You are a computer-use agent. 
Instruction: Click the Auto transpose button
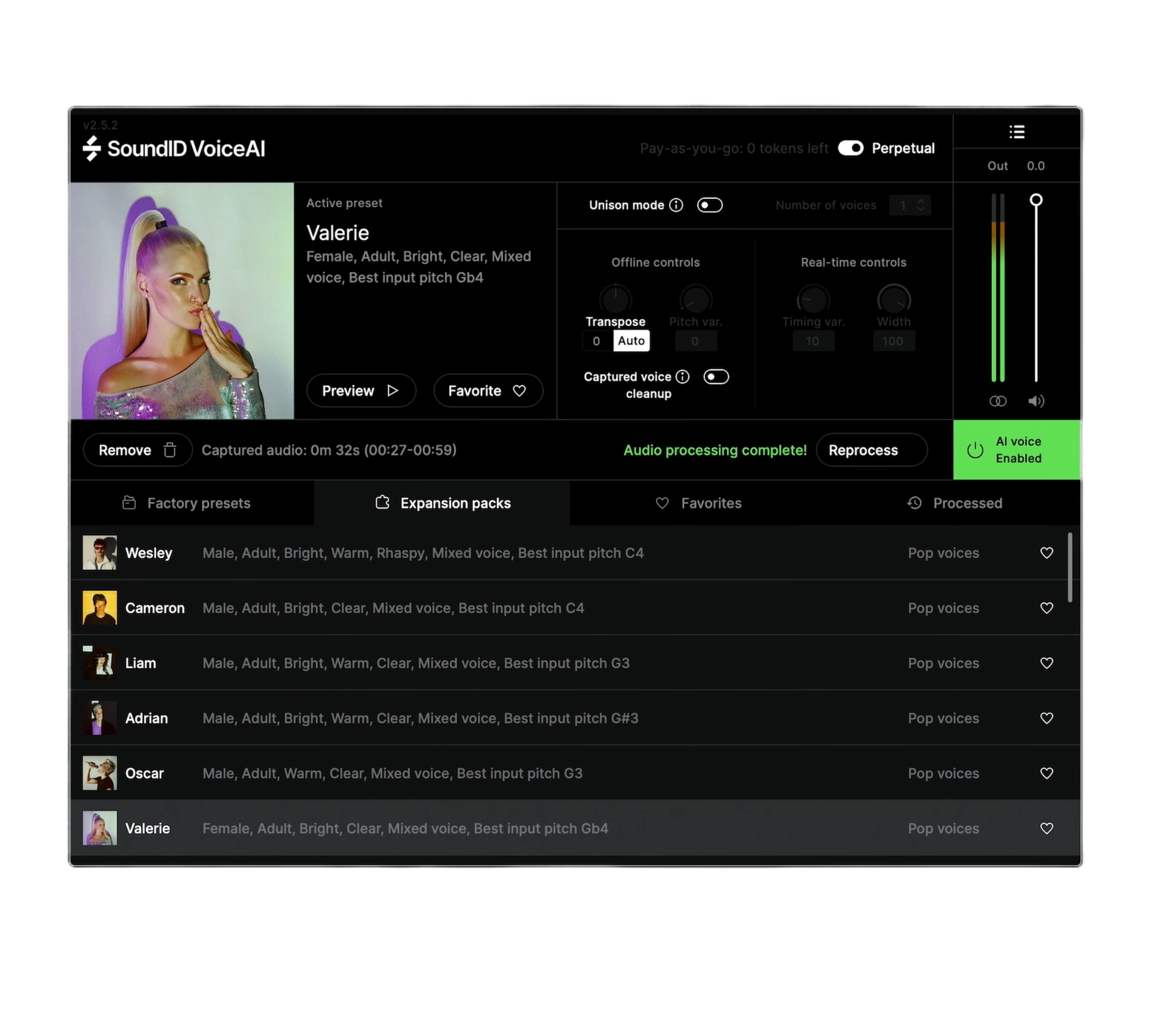tap(631, 341)
